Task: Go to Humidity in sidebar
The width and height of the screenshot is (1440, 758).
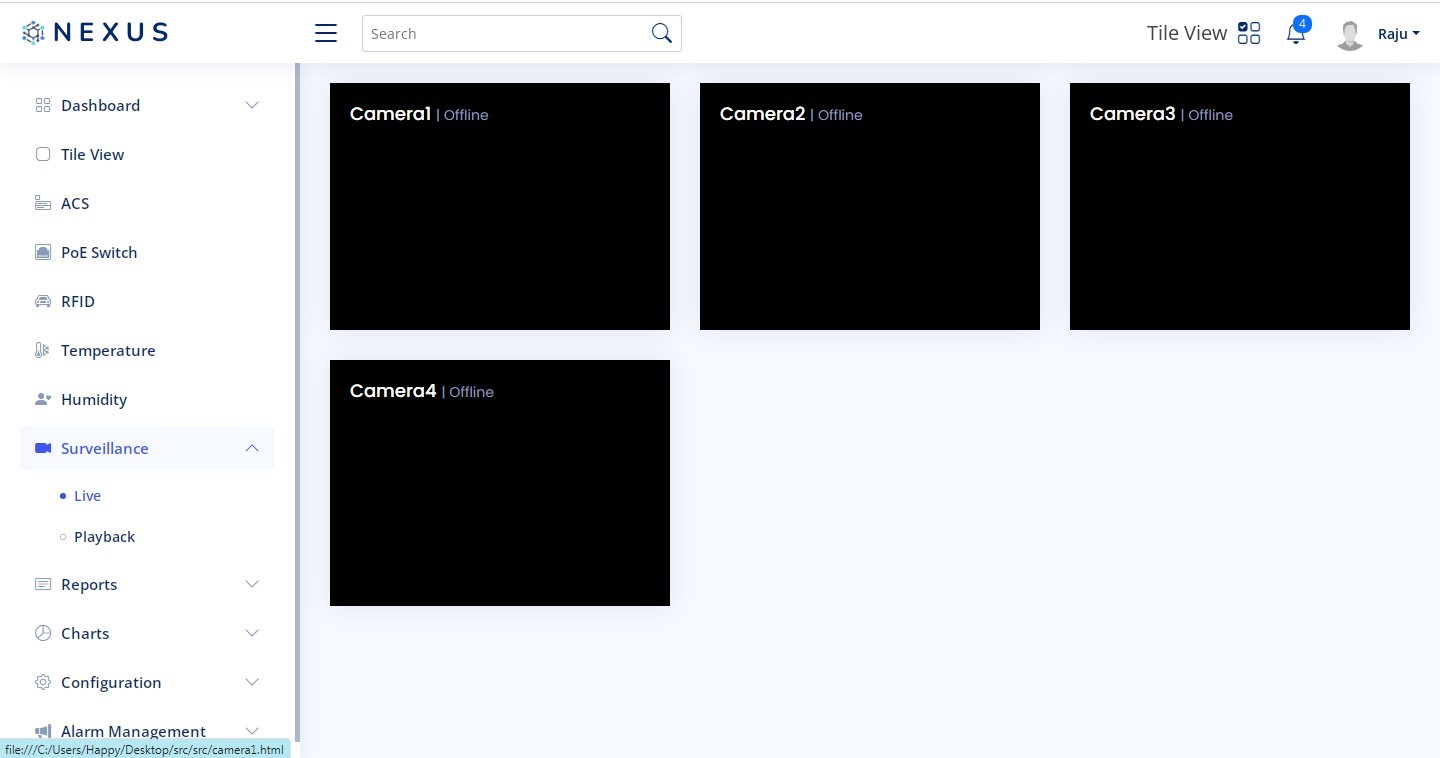Action: (x=93, y=399)
